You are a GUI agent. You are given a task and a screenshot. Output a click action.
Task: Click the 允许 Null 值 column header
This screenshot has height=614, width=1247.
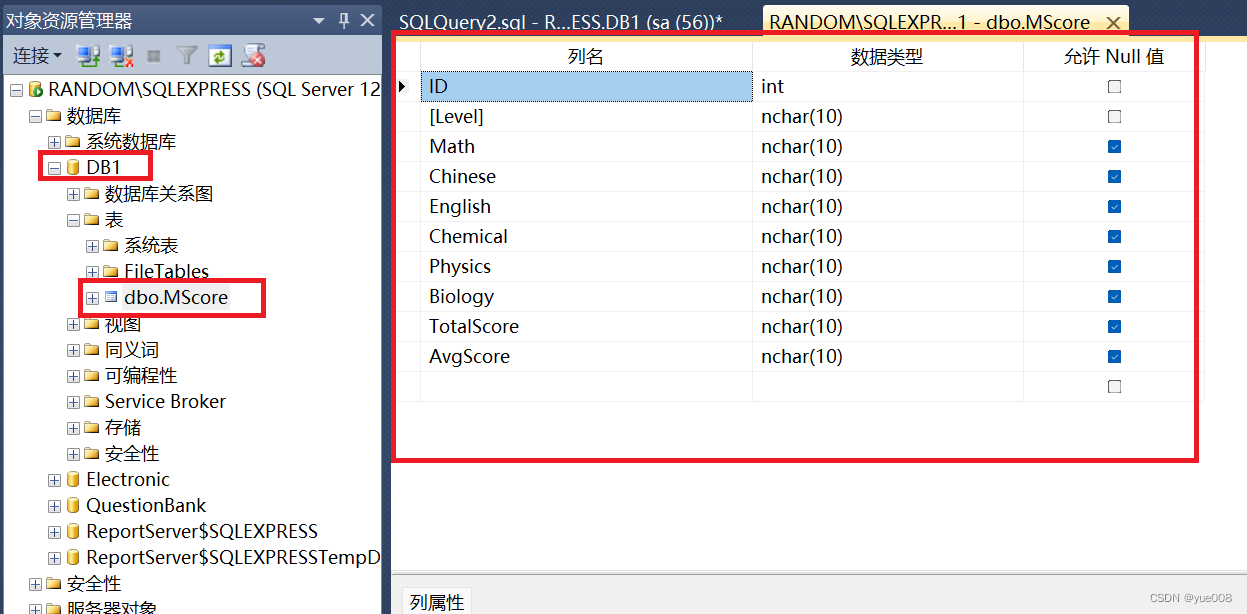tap(1114, 57)
